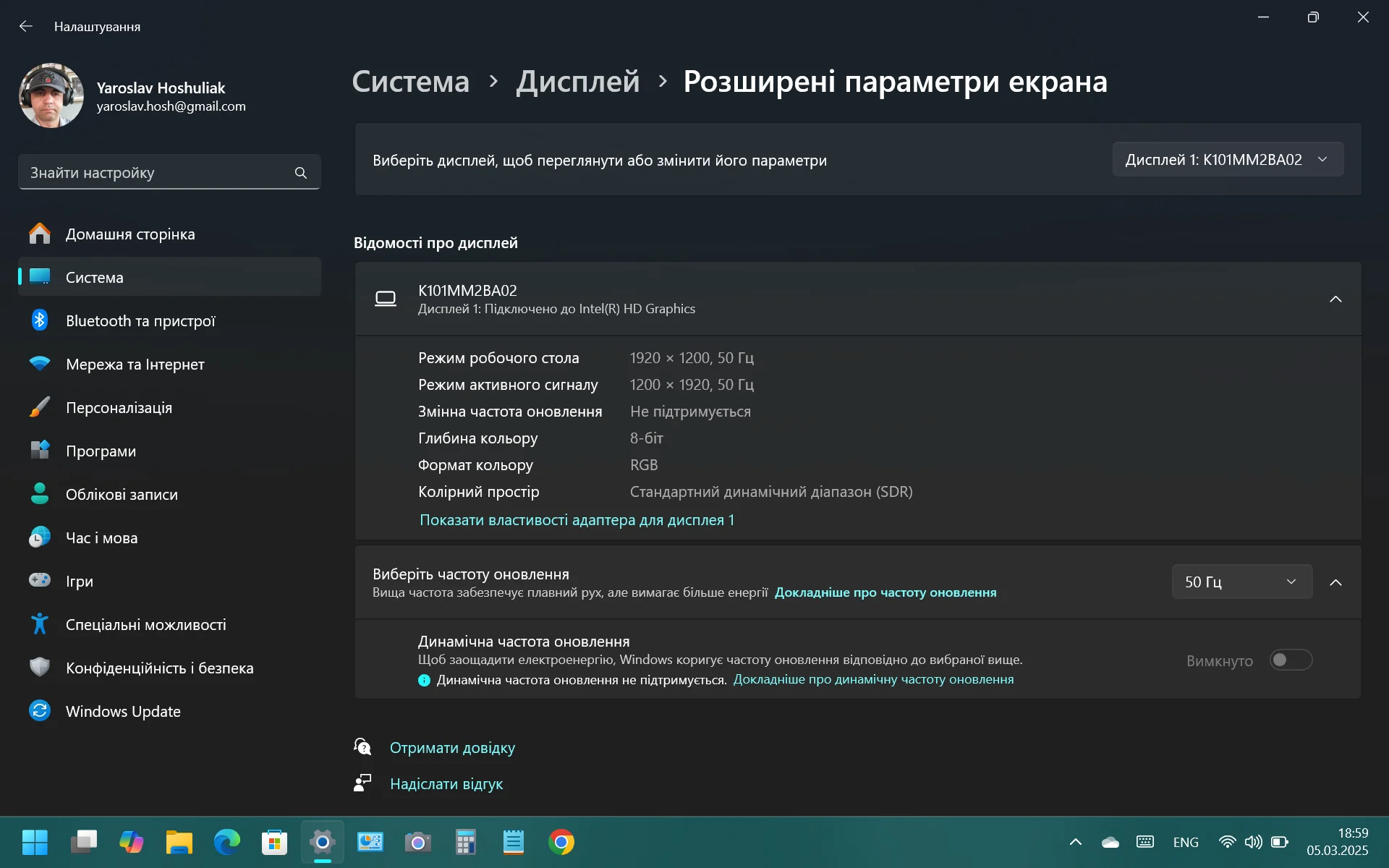The height and width of the screenshot is (868, 1389).
Task: Open Отримати довідку link
Action: [452, 747]
